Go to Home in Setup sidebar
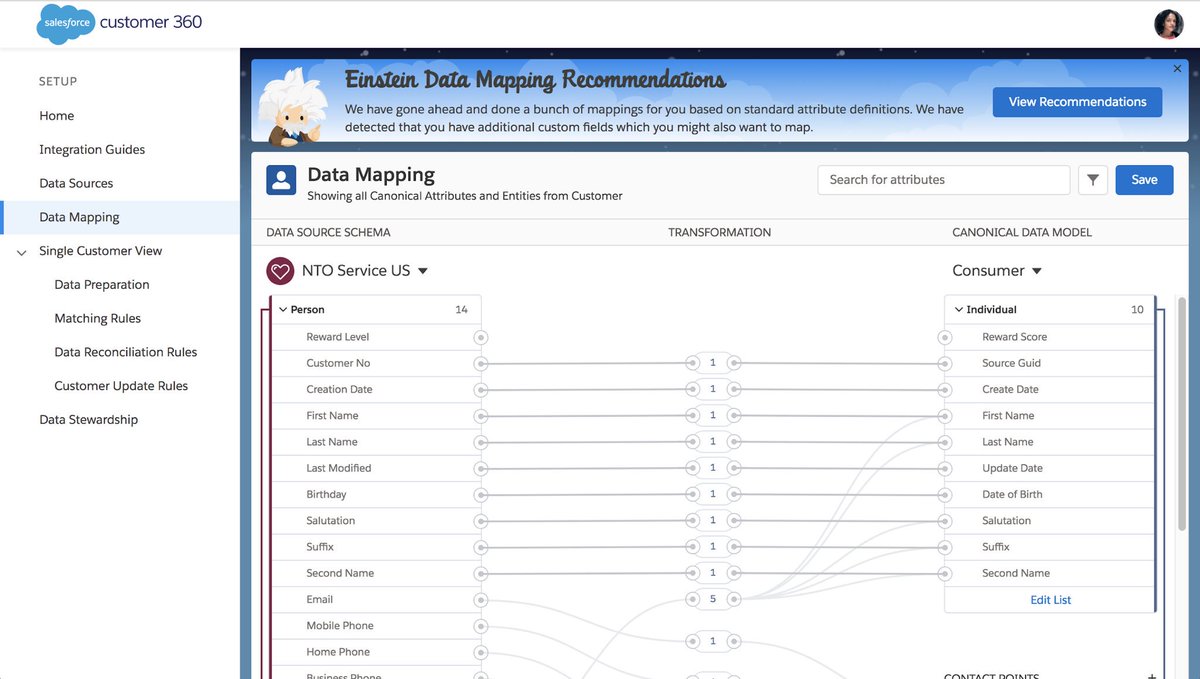Screen dimensions: 1200x679 [x=57, y=116]
